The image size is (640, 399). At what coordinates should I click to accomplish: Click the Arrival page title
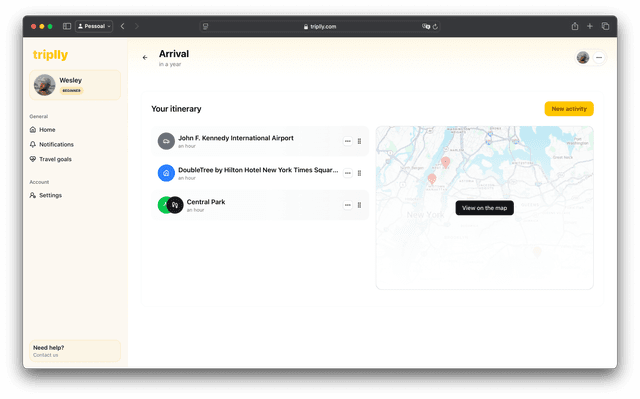click(174, 54)
